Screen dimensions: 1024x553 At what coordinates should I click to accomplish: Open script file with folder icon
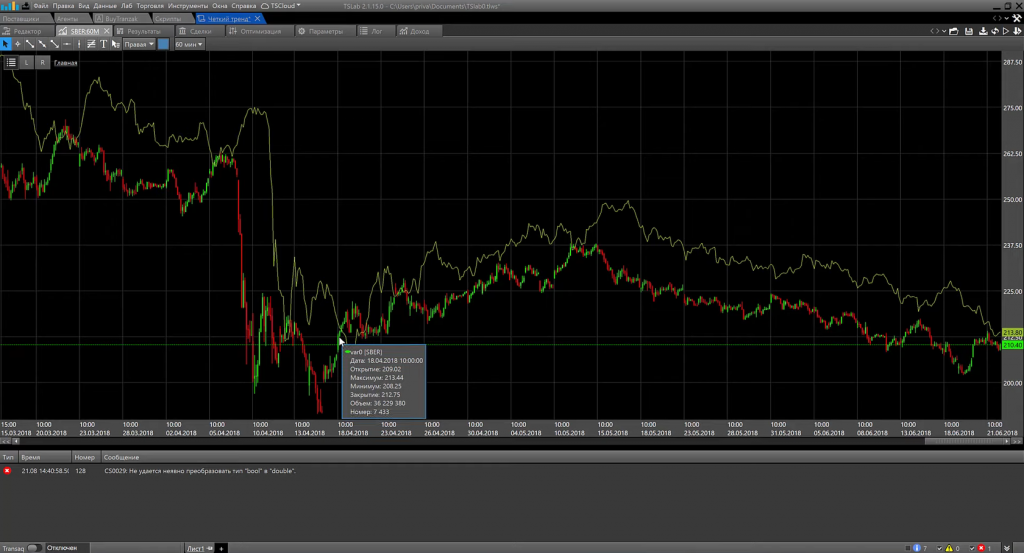(954, 31)
